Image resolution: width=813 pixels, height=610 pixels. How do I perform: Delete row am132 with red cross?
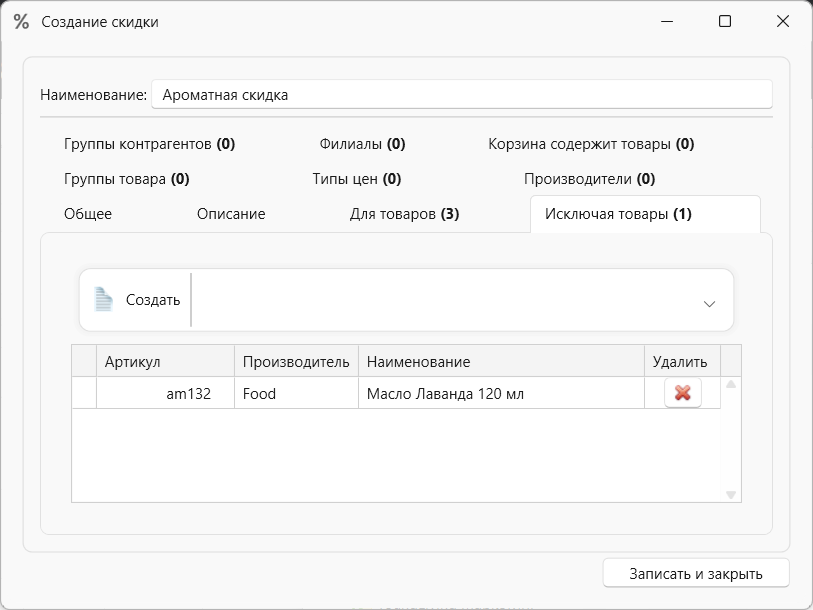pos(682,393)
